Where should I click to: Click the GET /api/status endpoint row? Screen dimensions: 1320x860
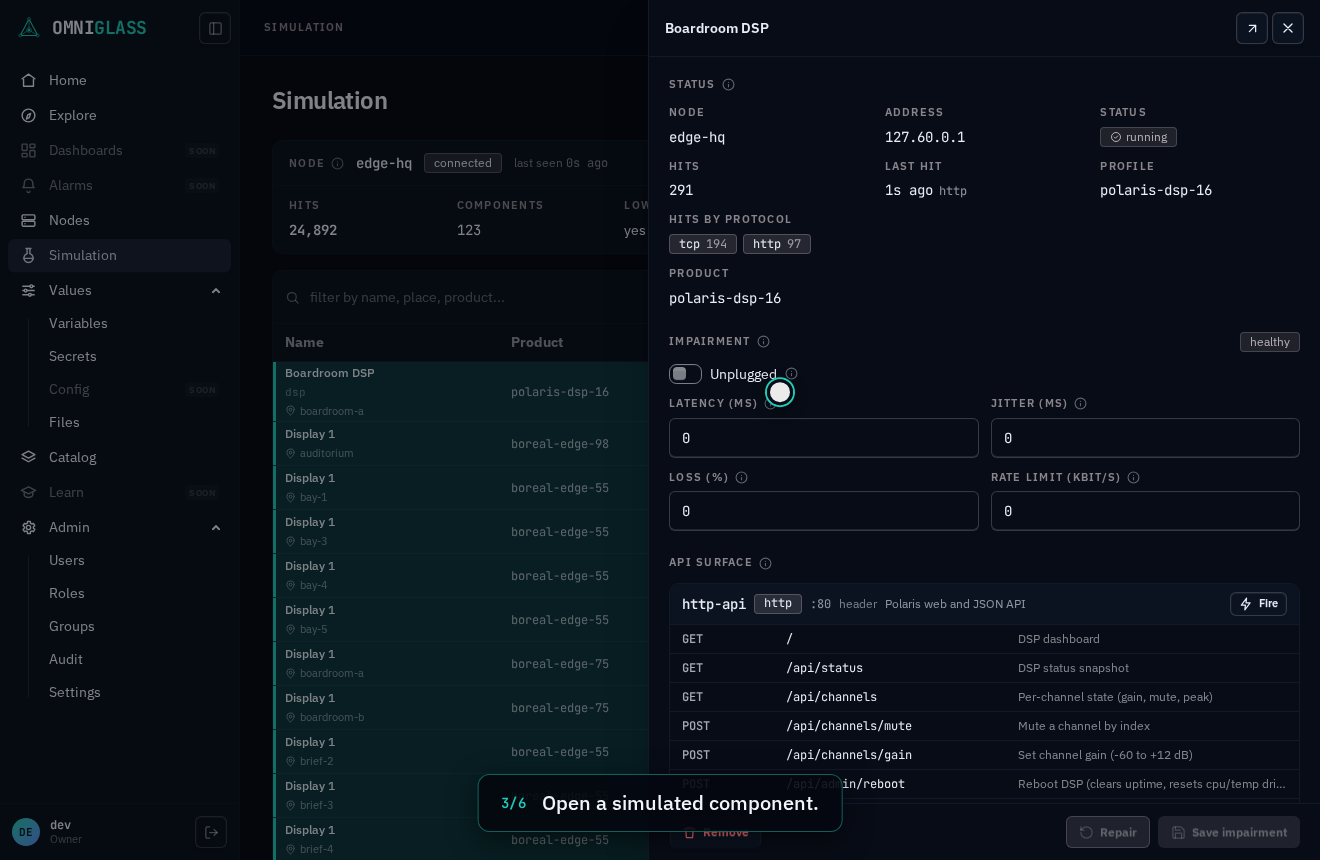(x=984, y=668)
